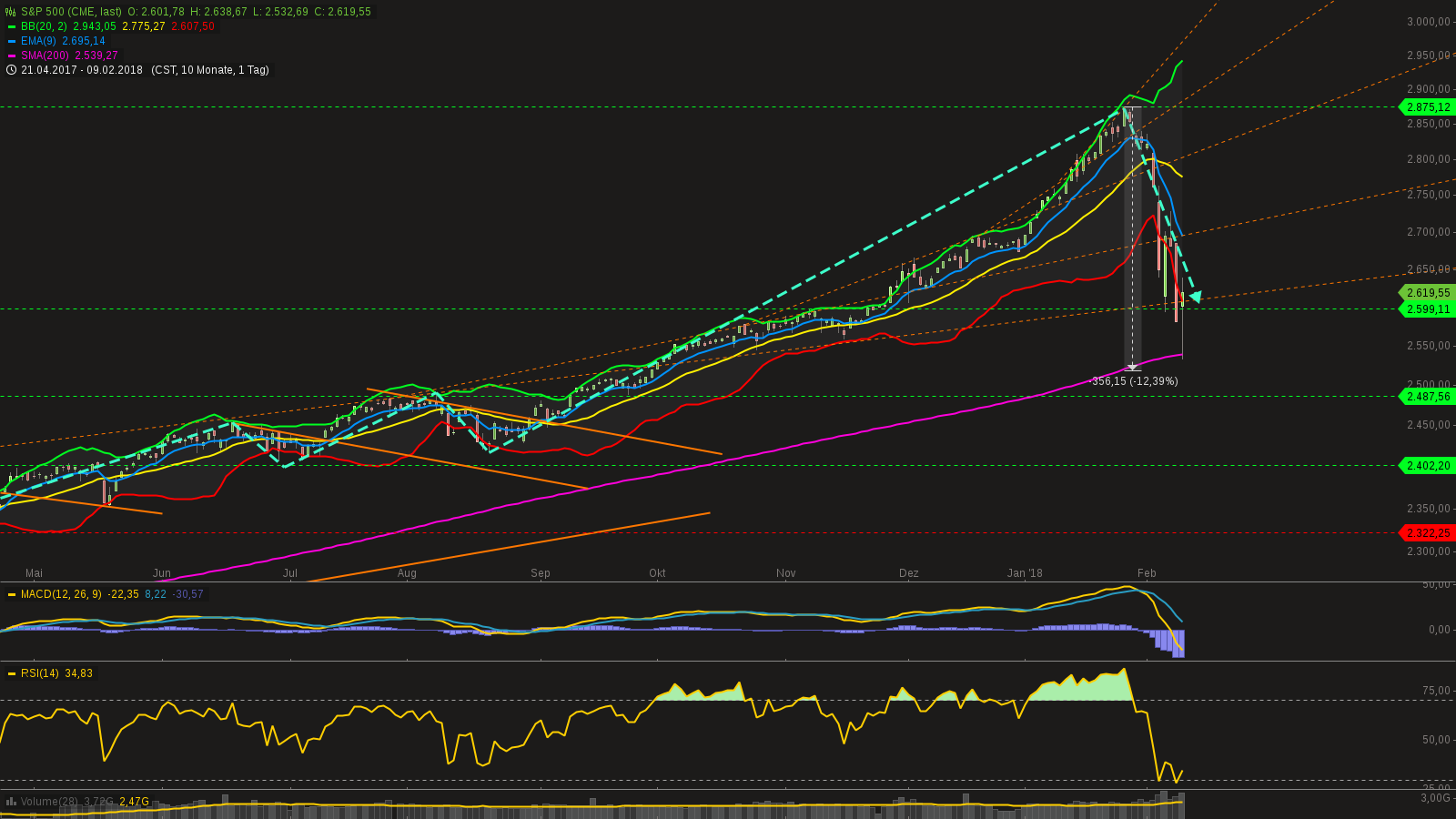The width and height of the screenshot is (1456, 819).
Task: Click the clock icon before the date range
Action: tap(11, 69)
